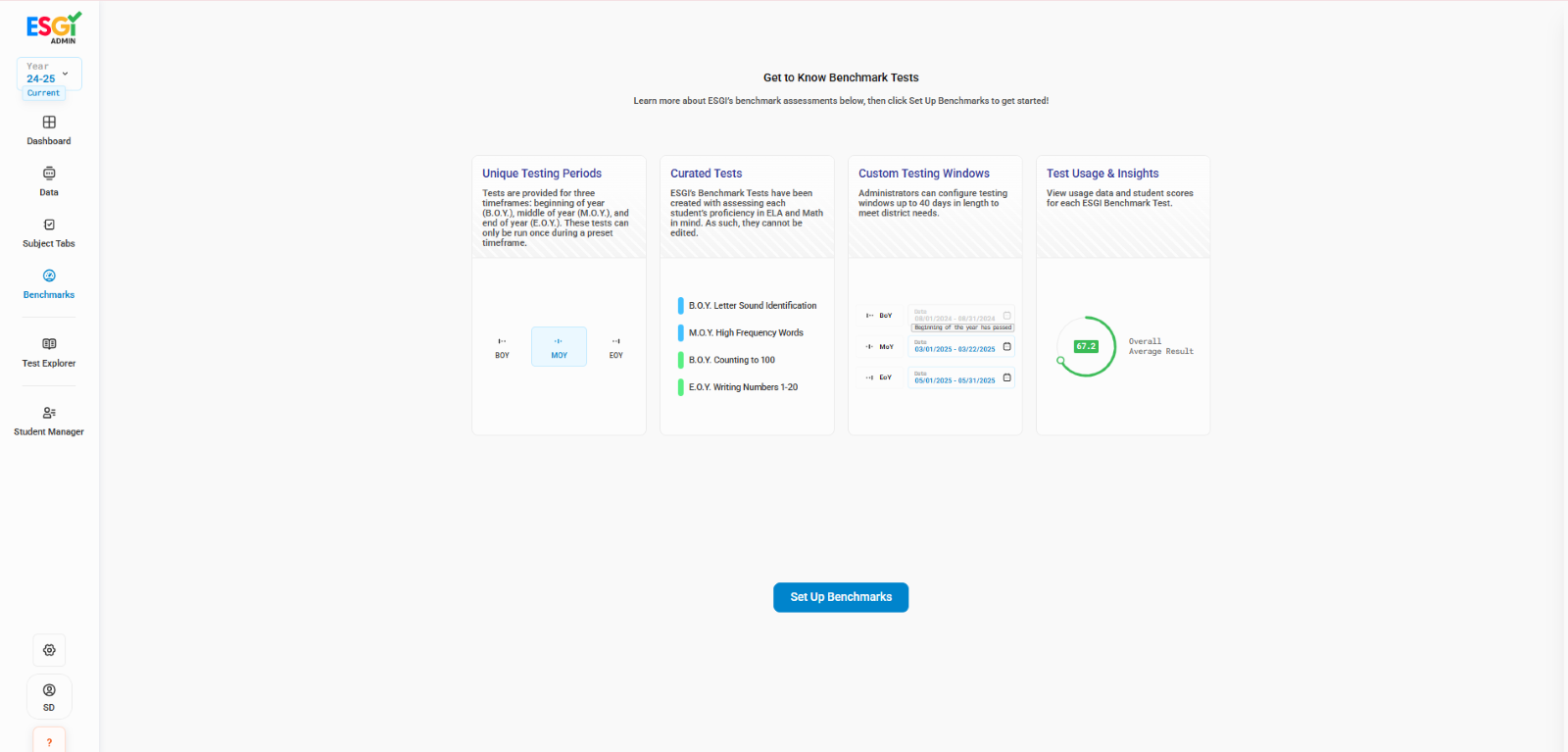Open the Dashboard from the sidebar
Image resolution: width=1568 pixels, height=752 pixels.
point(49,130)
